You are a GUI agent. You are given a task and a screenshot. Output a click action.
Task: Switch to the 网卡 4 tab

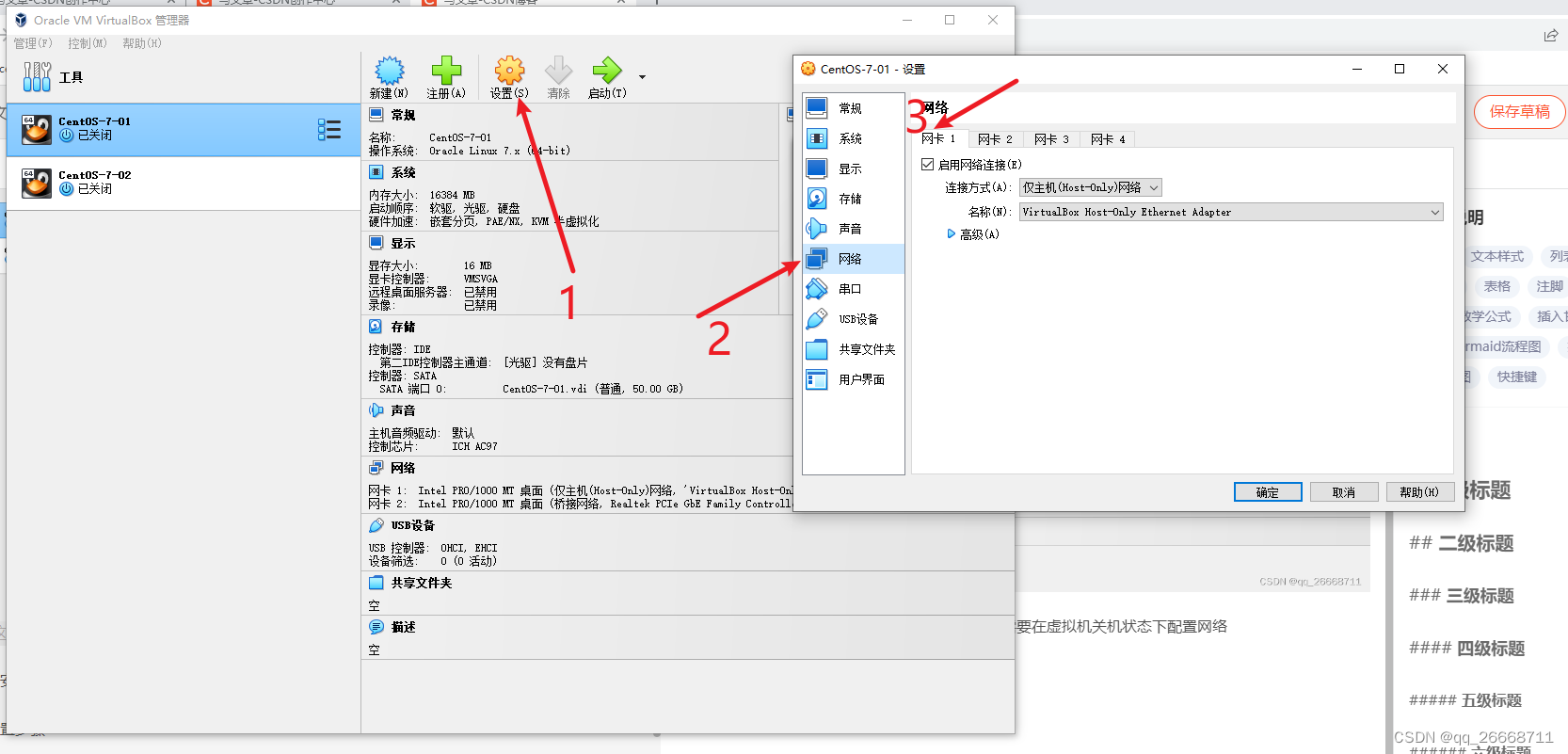tap(1108, 138)
